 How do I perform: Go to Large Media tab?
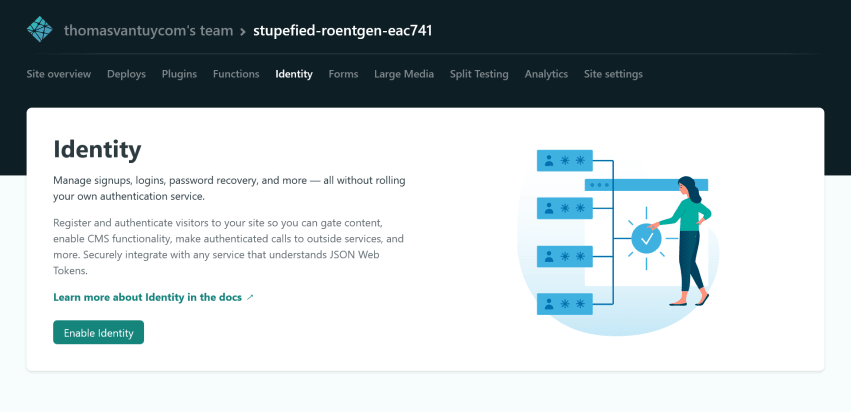(x=404, y=74)
